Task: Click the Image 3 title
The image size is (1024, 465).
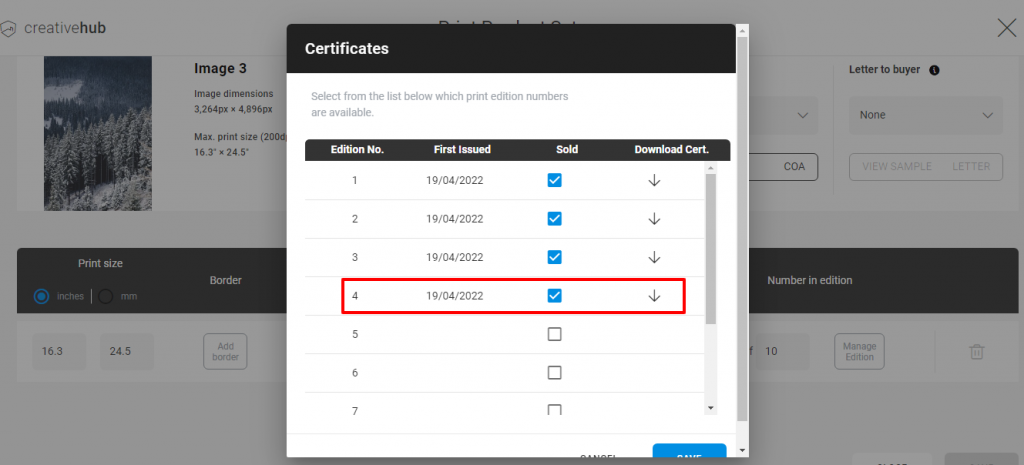Action: click(220, 69)
